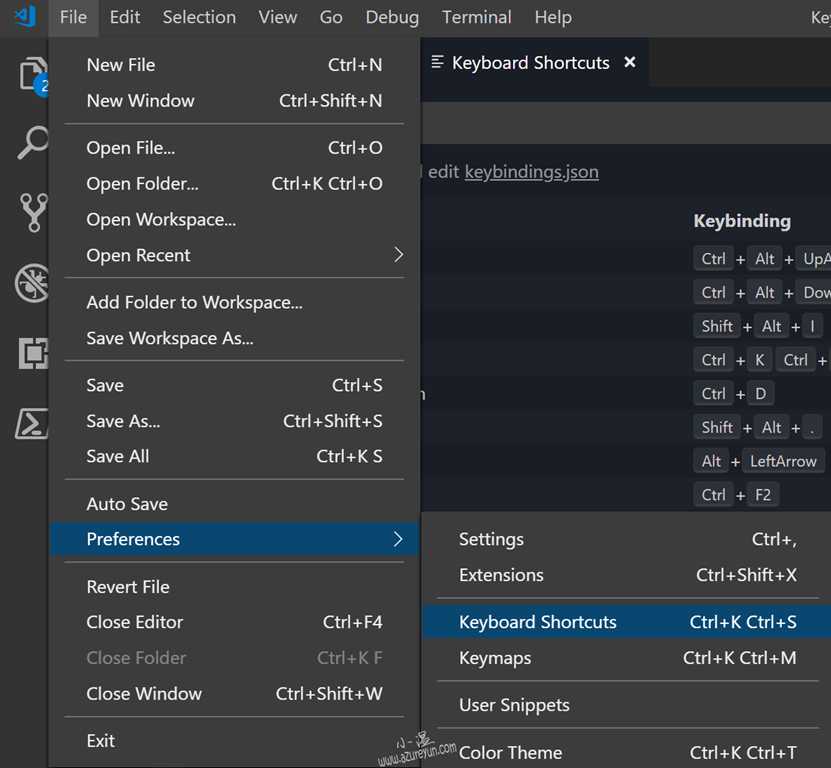
Task: Click the File menu
Action: pyautogui.click(x=73, y=17)
